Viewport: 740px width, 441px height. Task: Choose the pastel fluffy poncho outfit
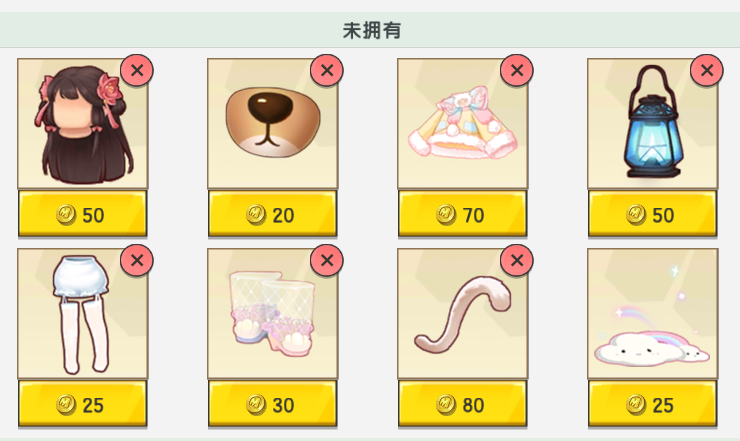click(x=462, y=124)
